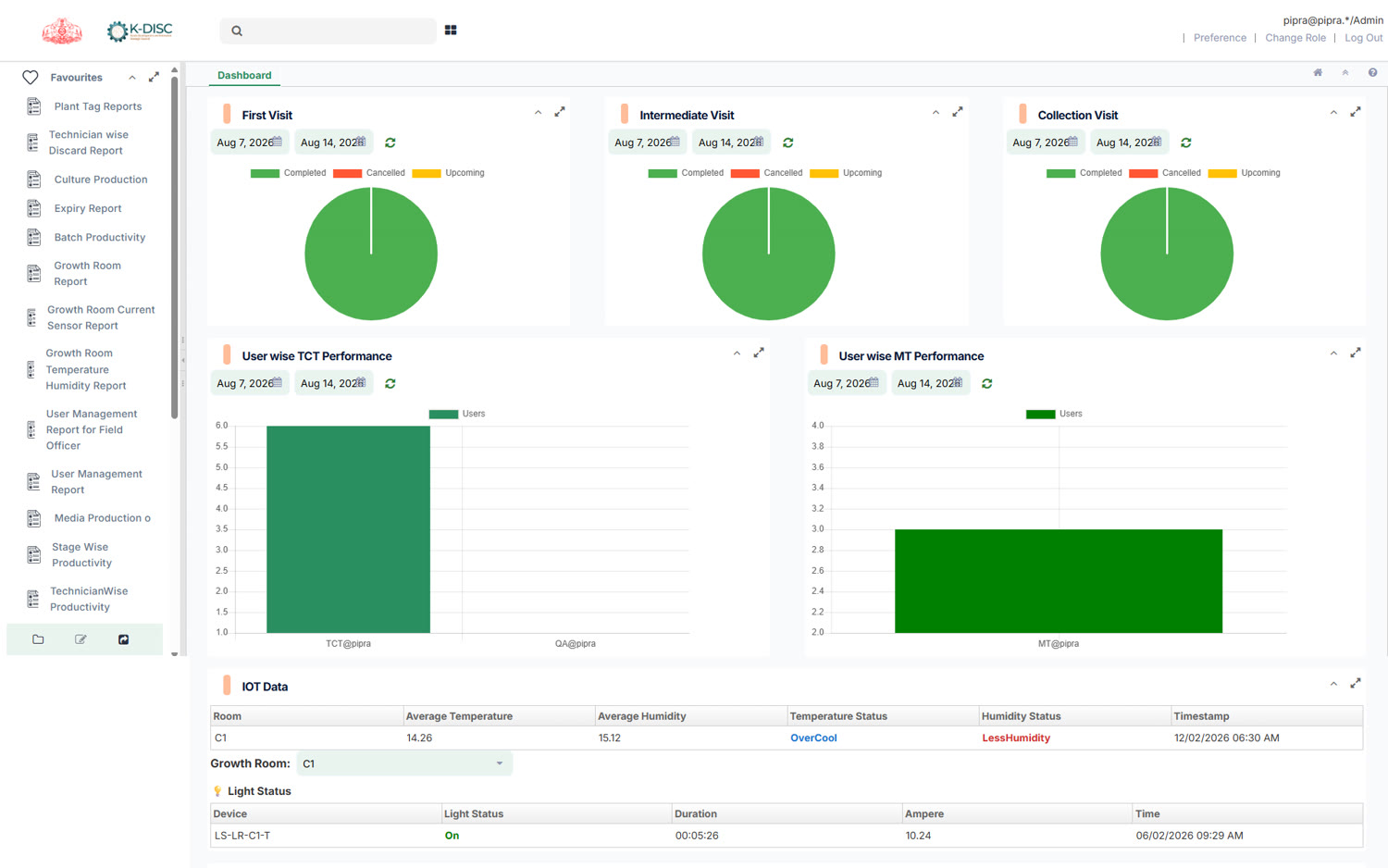Refresh the First Visit chart
The image size is (1388, 868).
click(x=390, y=143)
